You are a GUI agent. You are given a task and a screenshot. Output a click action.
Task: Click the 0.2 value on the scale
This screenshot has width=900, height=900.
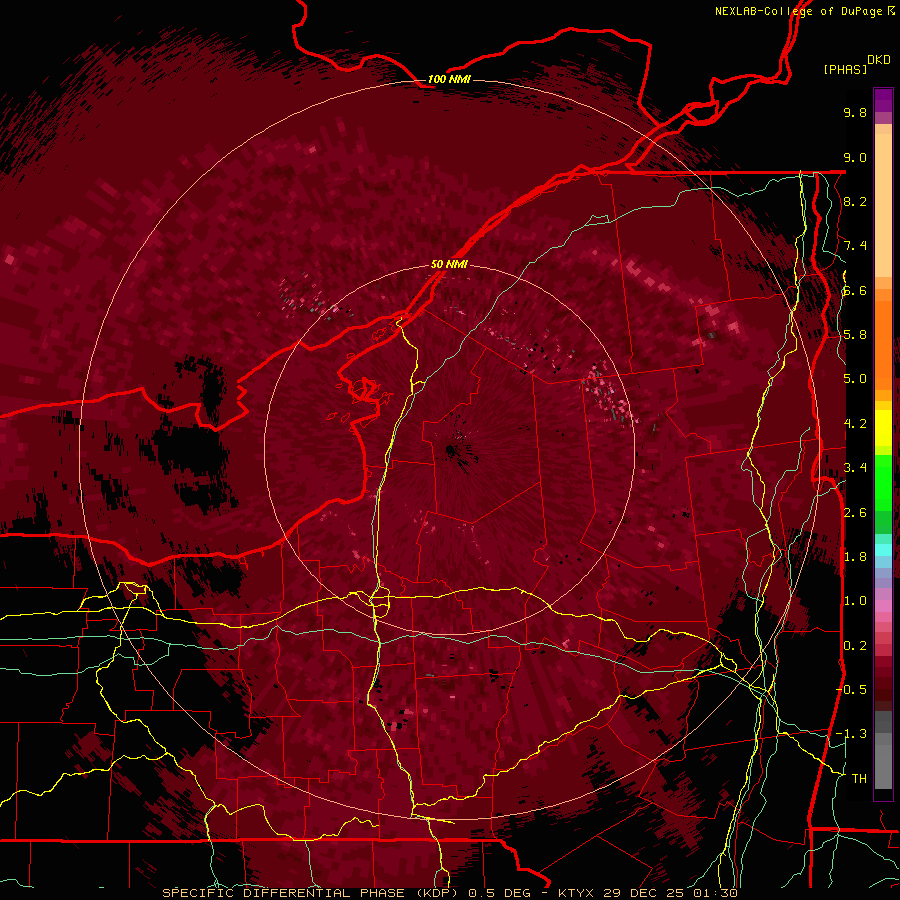855,646
